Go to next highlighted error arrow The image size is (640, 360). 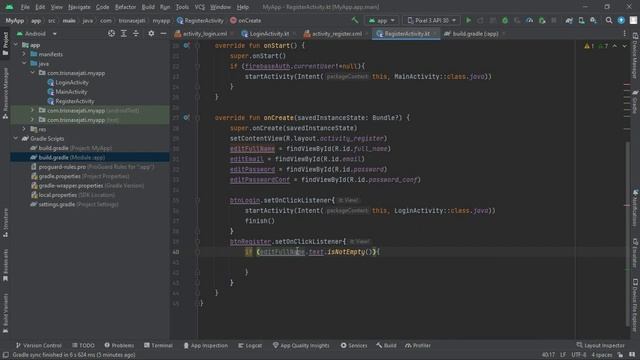tap(624, 46)
